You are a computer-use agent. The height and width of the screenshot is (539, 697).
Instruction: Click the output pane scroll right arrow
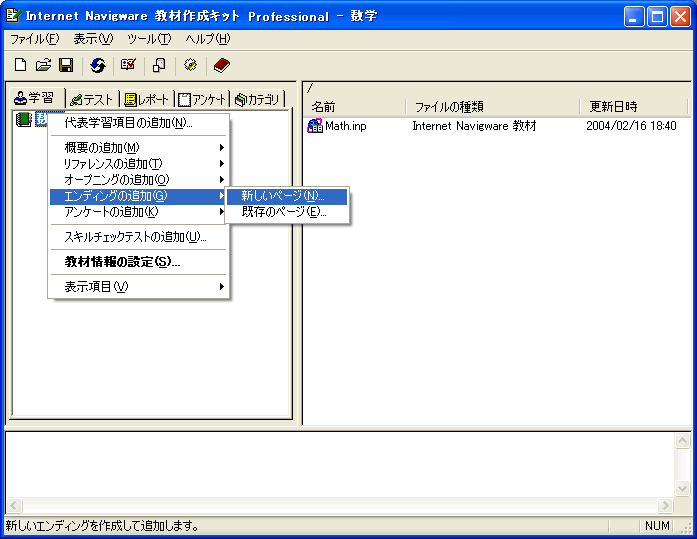tap(665, 505)
